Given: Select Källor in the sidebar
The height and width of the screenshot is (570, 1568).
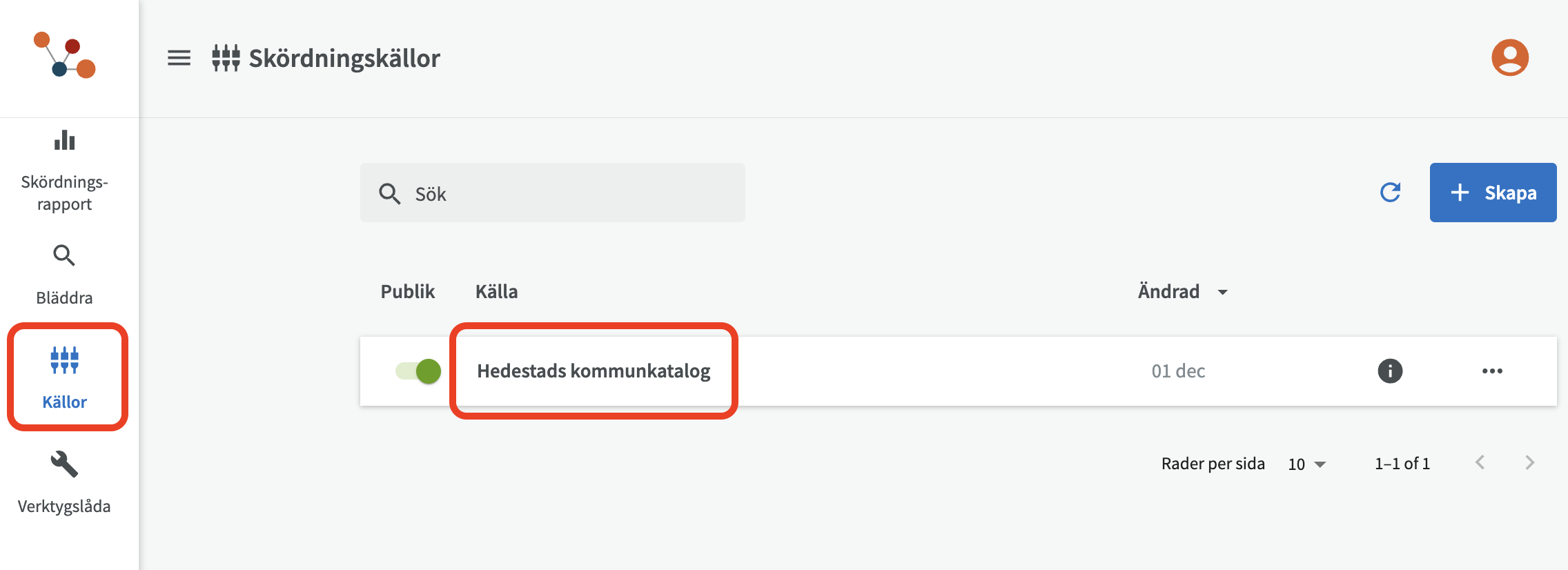Looking at the screenshot, I should [x=65, y=377].
